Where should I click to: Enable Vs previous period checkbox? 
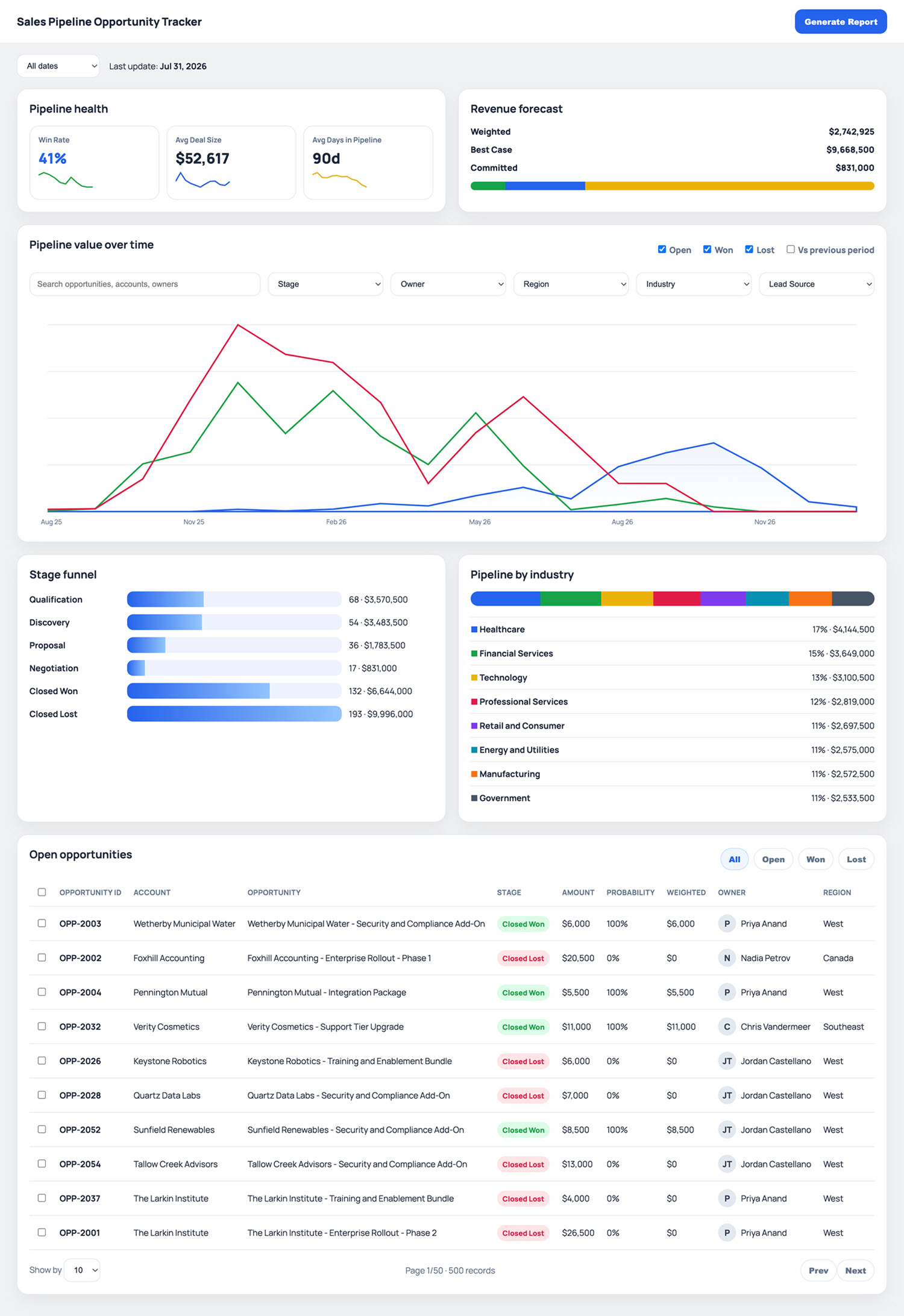[x=790, y=249]
